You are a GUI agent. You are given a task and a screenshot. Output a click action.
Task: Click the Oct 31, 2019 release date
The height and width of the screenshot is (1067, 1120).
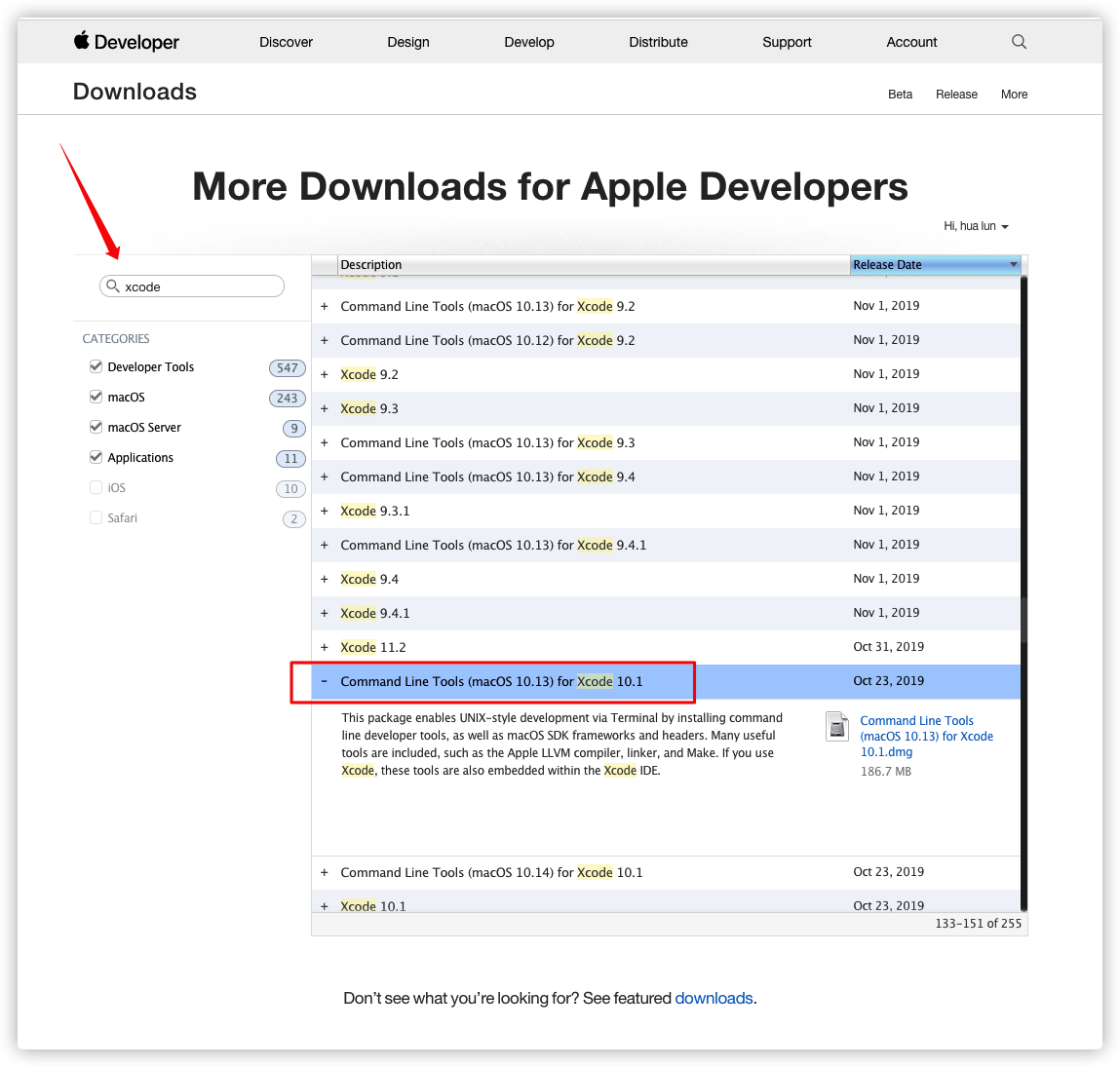click(888, 647)
